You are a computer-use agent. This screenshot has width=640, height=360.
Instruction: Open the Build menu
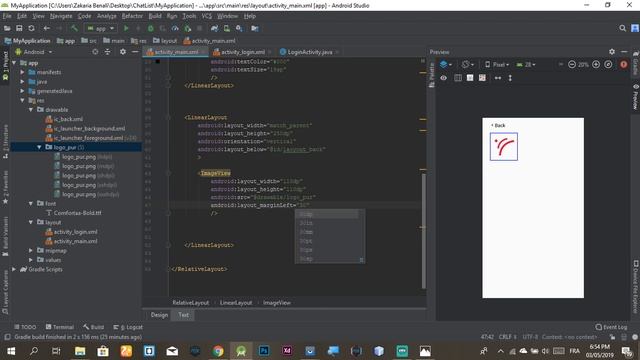pos(155,16)
